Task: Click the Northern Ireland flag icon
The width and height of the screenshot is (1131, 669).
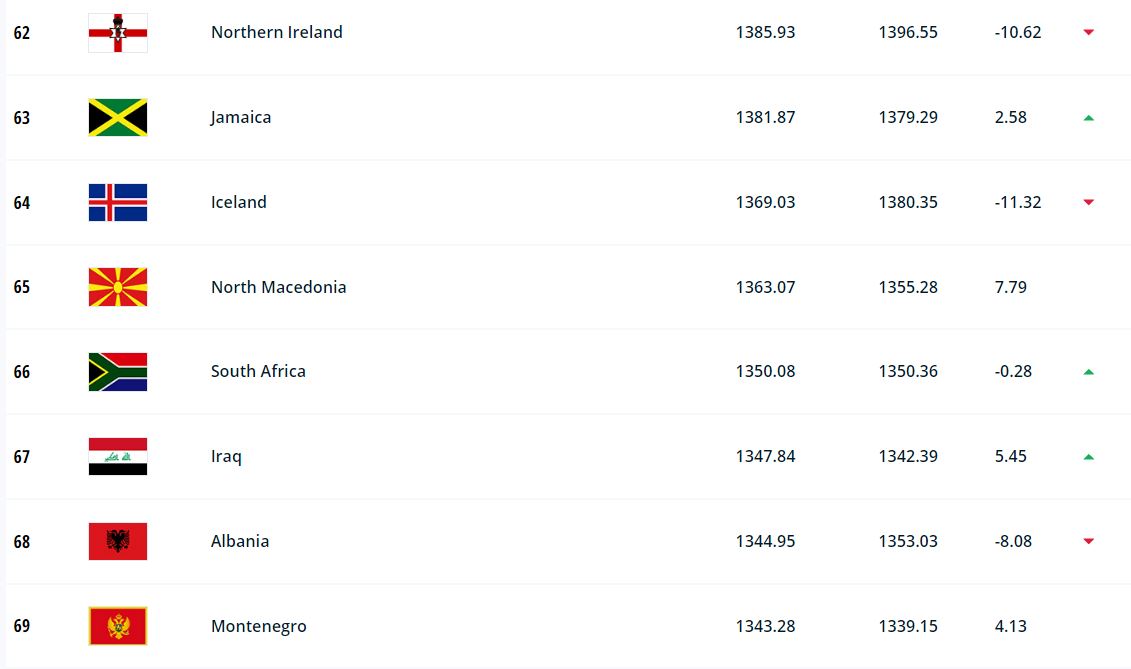Action: tap(118, 33)
